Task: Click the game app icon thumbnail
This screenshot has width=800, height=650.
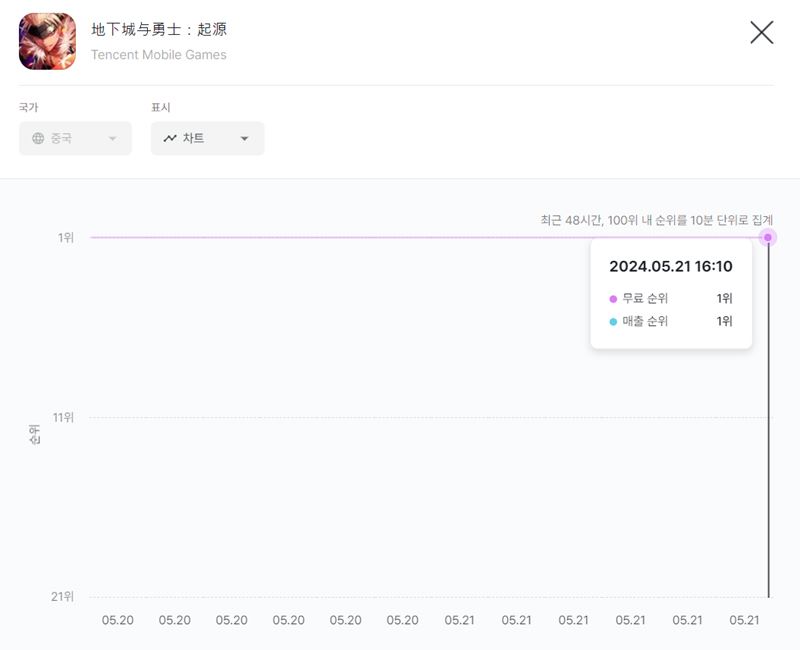Action: [x=47, y=41]
